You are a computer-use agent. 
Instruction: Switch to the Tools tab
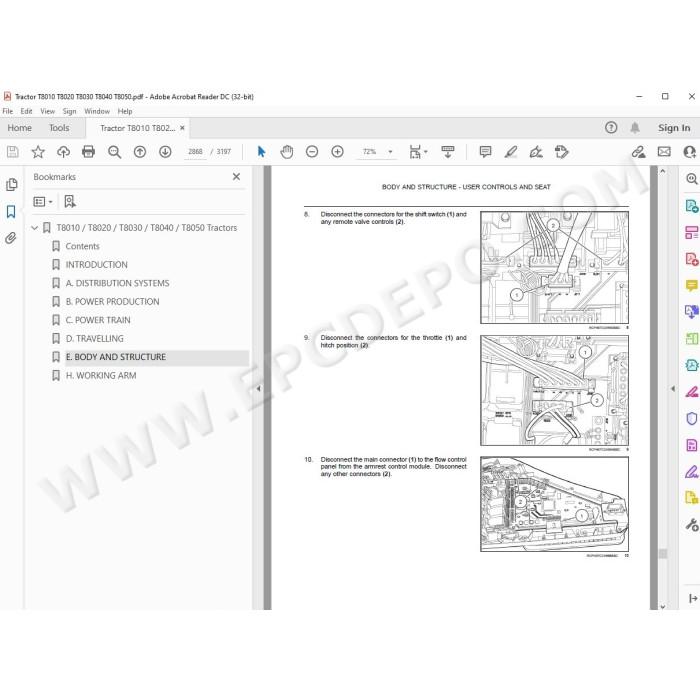pyautogui.click(x=59, y=128)
